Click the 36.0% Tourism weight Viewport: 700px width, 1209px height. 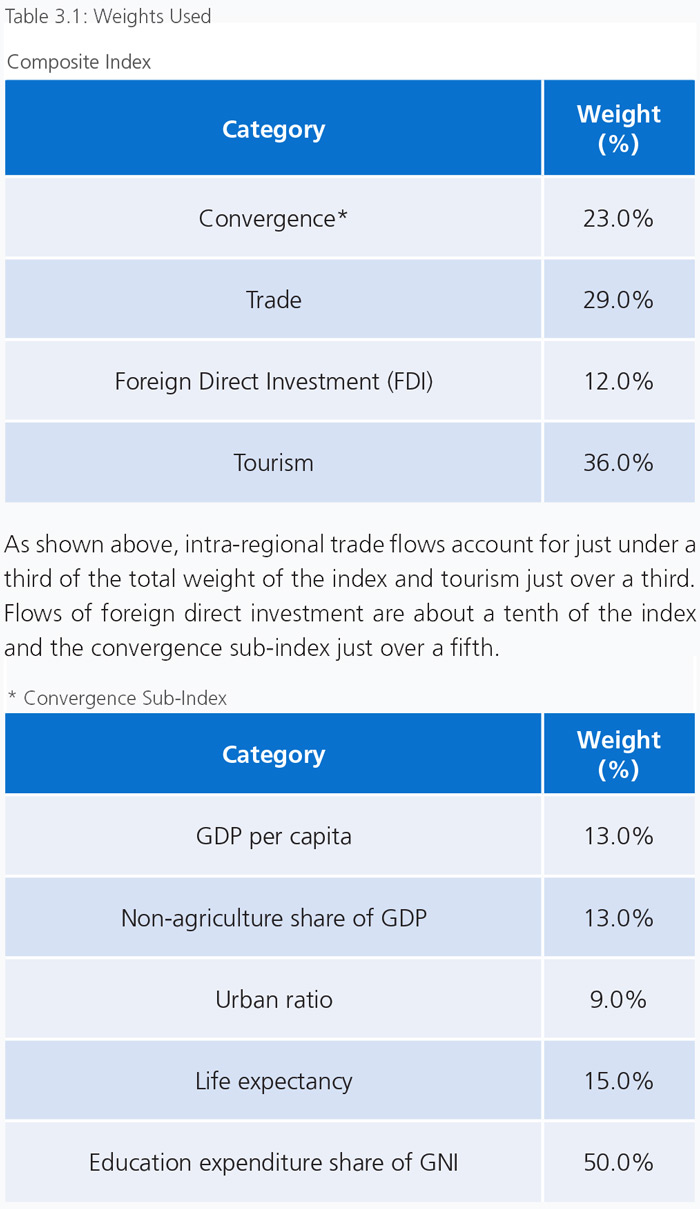(x=619, y=463)
